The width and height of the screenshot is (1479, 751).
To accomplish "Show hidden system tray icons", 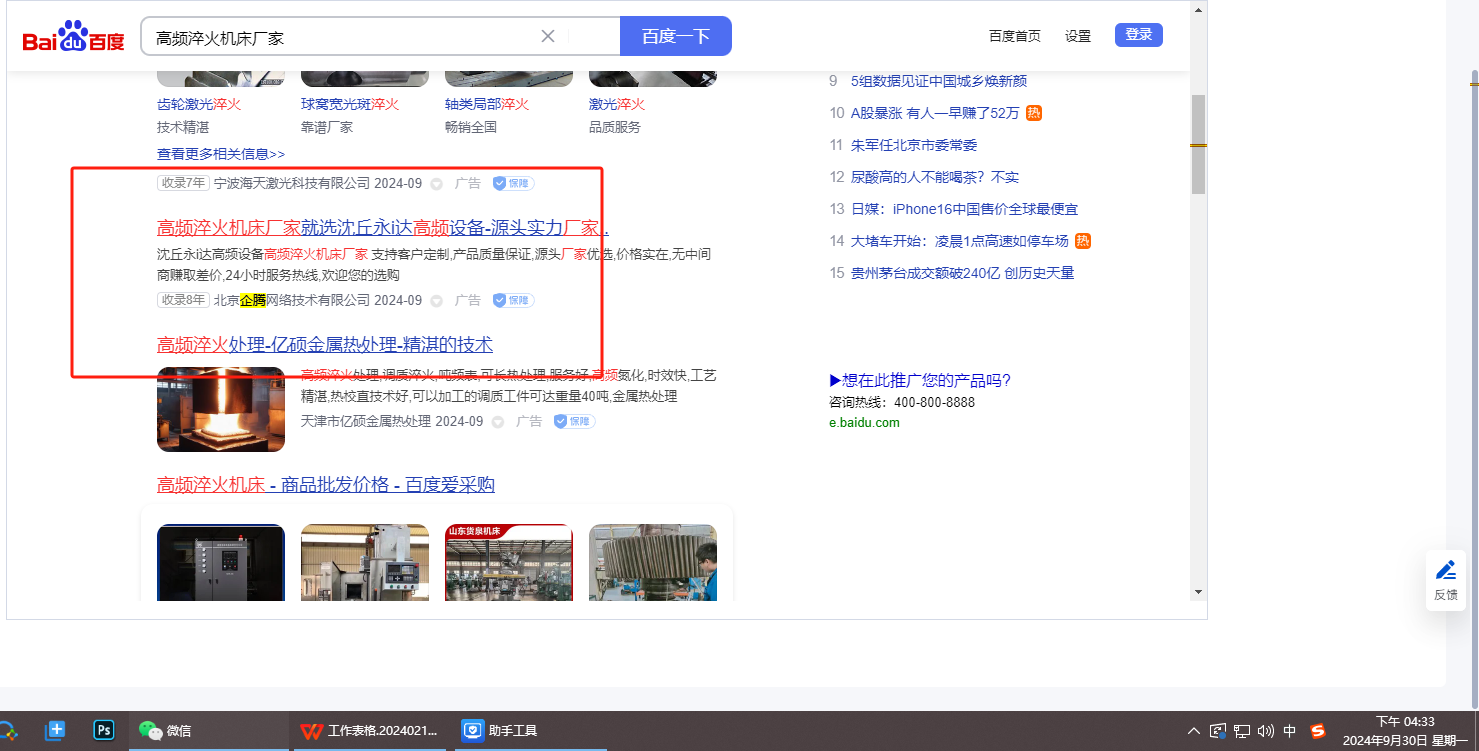I will [x=1194, y=731].
